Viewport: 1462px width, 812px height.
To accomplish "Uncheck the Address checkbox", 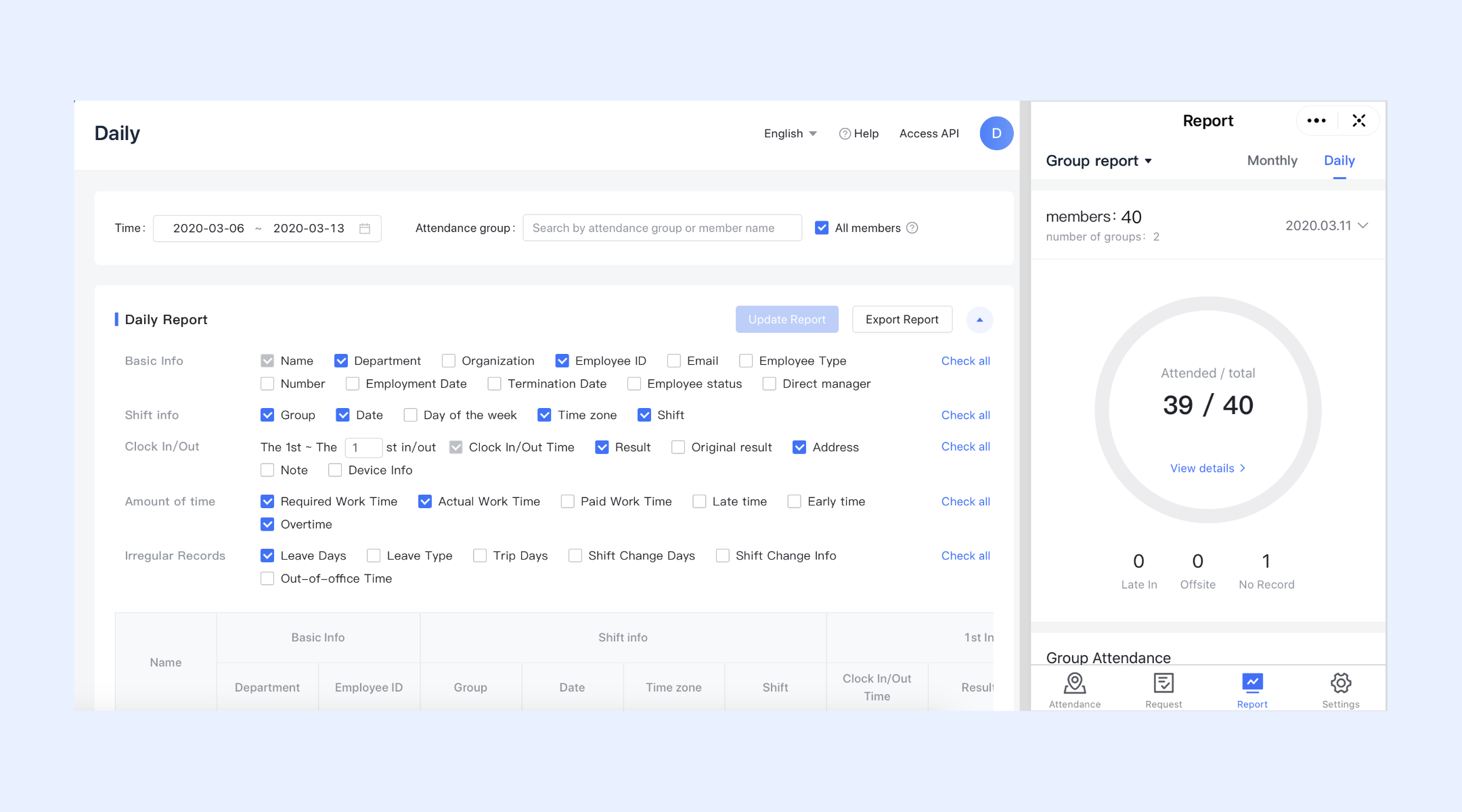I will point(799,447).
